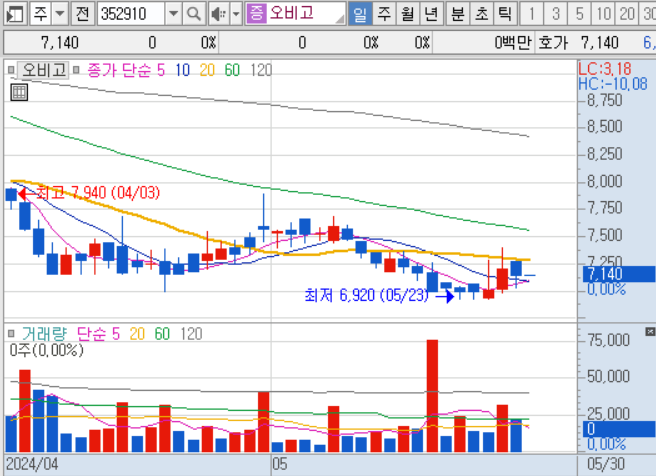Open the 주 type dropdown arrow
Image resolution: width=656 pixels, height=476 pixels.
60,14
